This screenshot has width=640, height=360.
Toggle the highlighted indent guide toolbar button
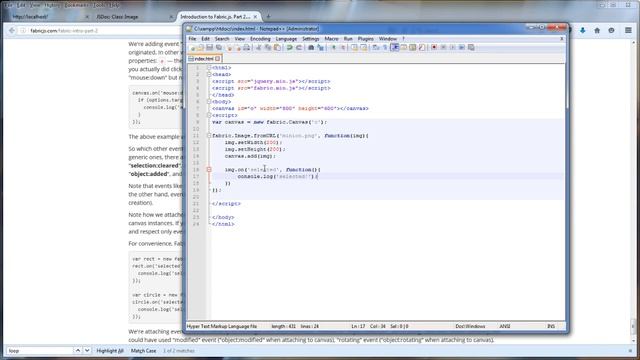pos(395,48)
